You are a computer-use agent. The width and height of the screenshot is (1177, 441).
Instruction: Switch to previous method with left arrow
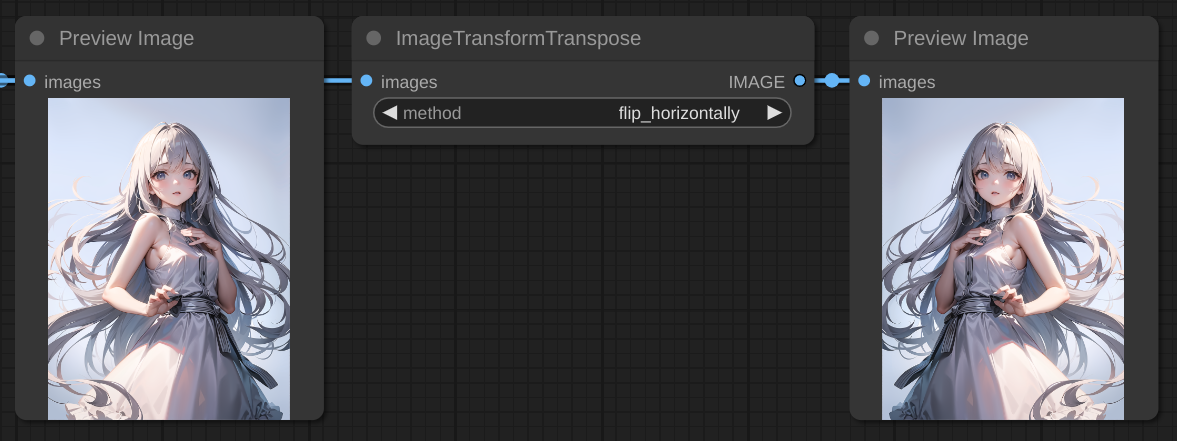point(390,113)
